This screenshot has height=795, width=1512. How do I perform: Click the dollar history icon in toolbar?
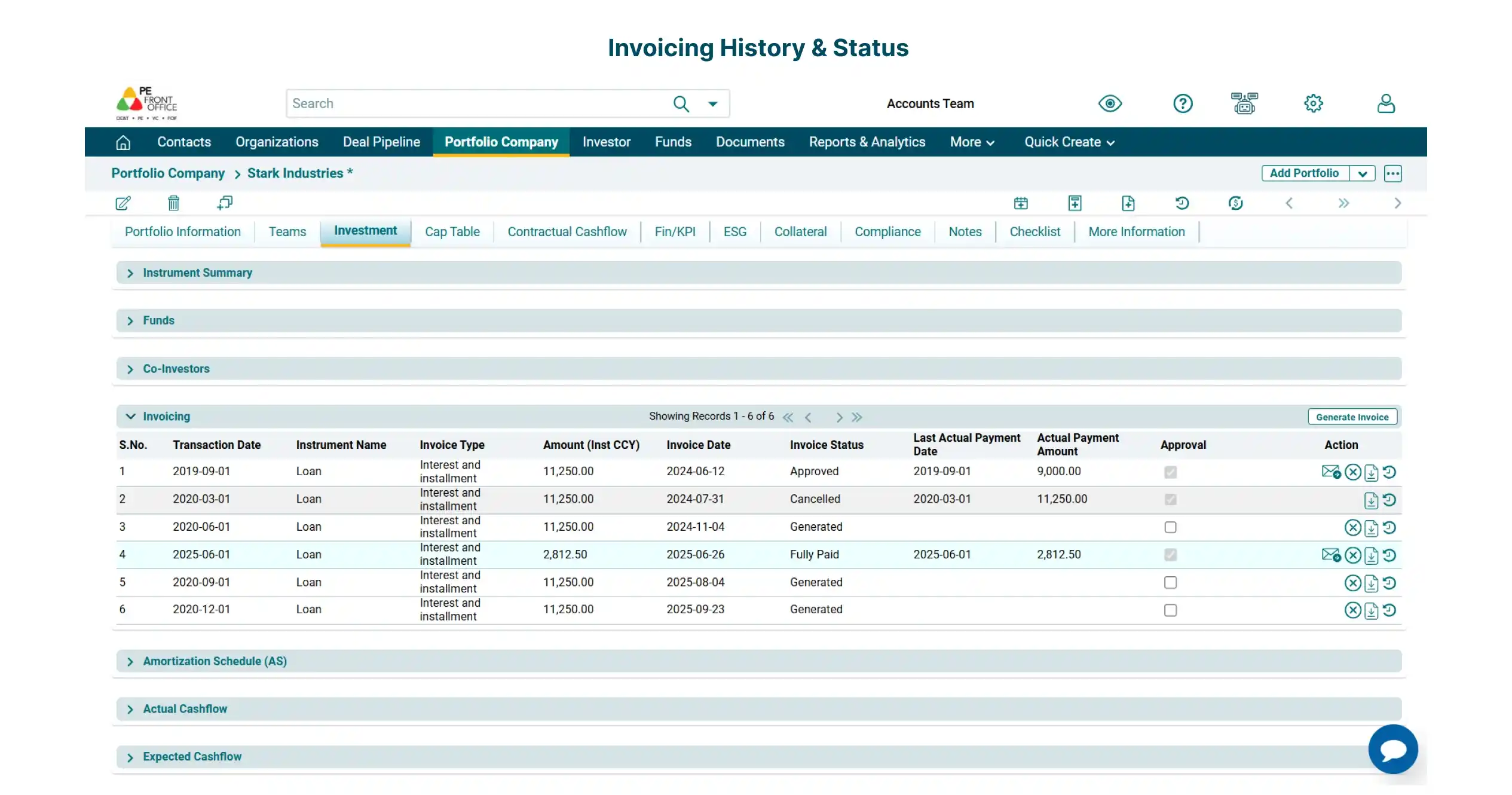tap(1235, 203)
